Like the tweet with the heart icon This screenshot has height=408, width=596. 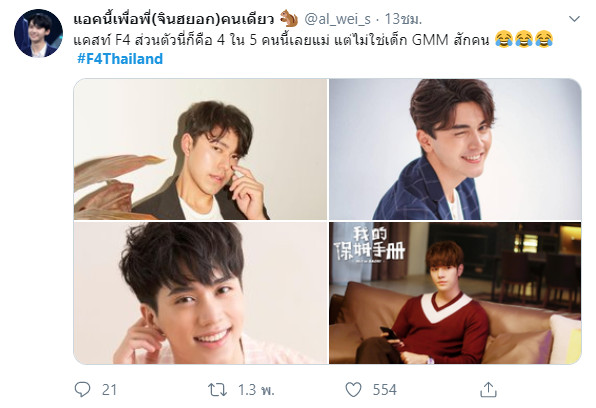(x=353, y=390)
